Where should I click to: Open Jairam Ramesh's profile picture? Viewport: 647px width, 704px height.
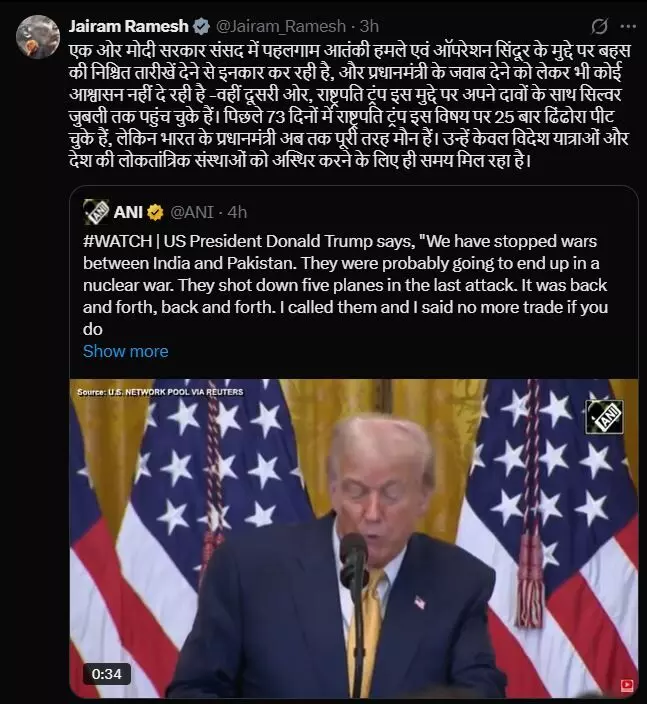pyautogui.click(x=38, y=37)
